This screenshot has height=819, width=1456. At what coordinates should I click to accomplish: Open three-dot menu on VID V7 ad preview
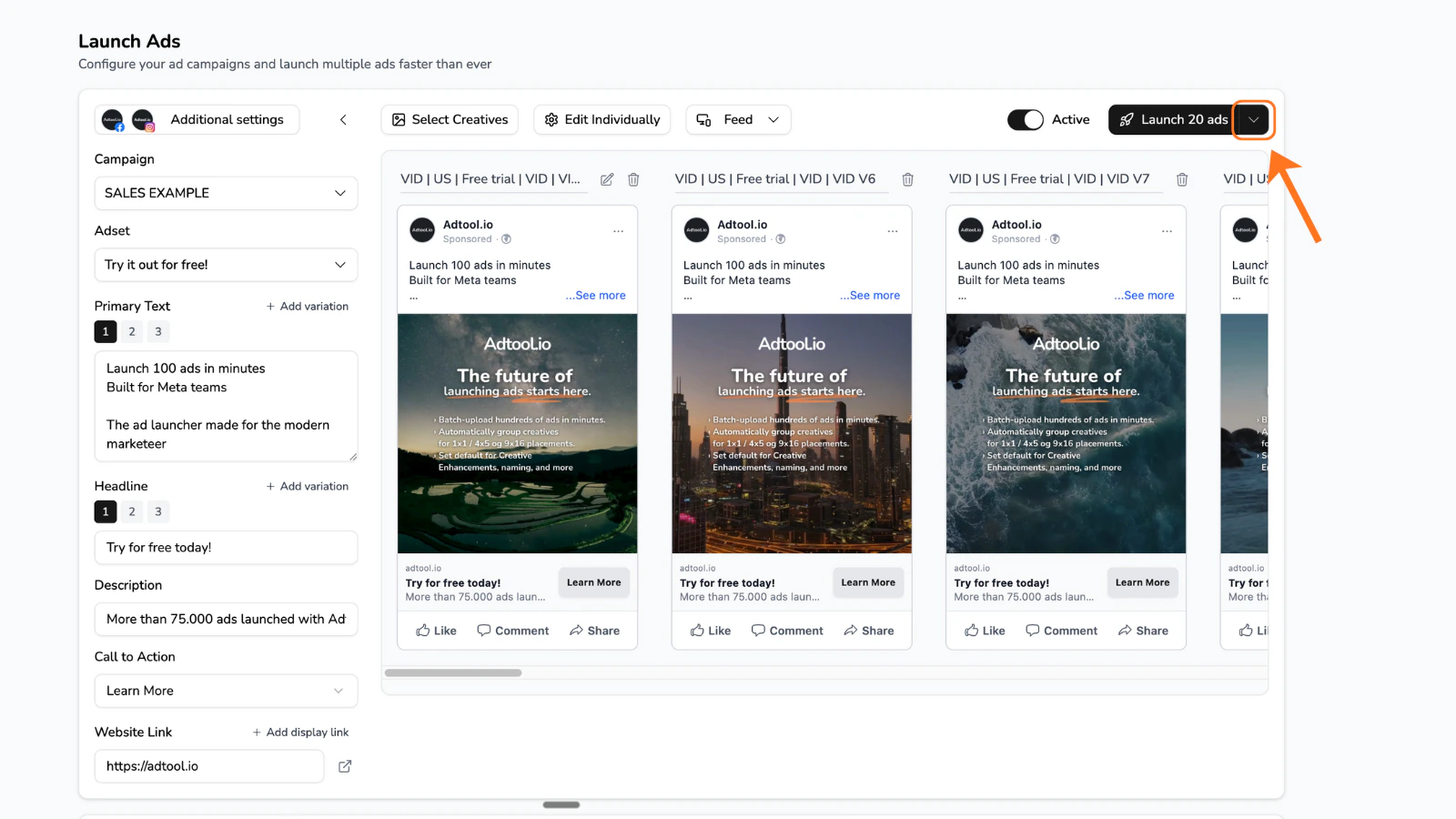(1167, 231)
